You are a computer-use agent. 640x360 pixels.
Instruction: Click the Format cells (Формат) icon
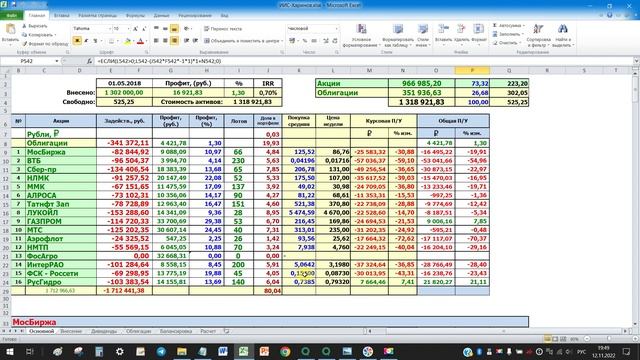click(478, 29)
